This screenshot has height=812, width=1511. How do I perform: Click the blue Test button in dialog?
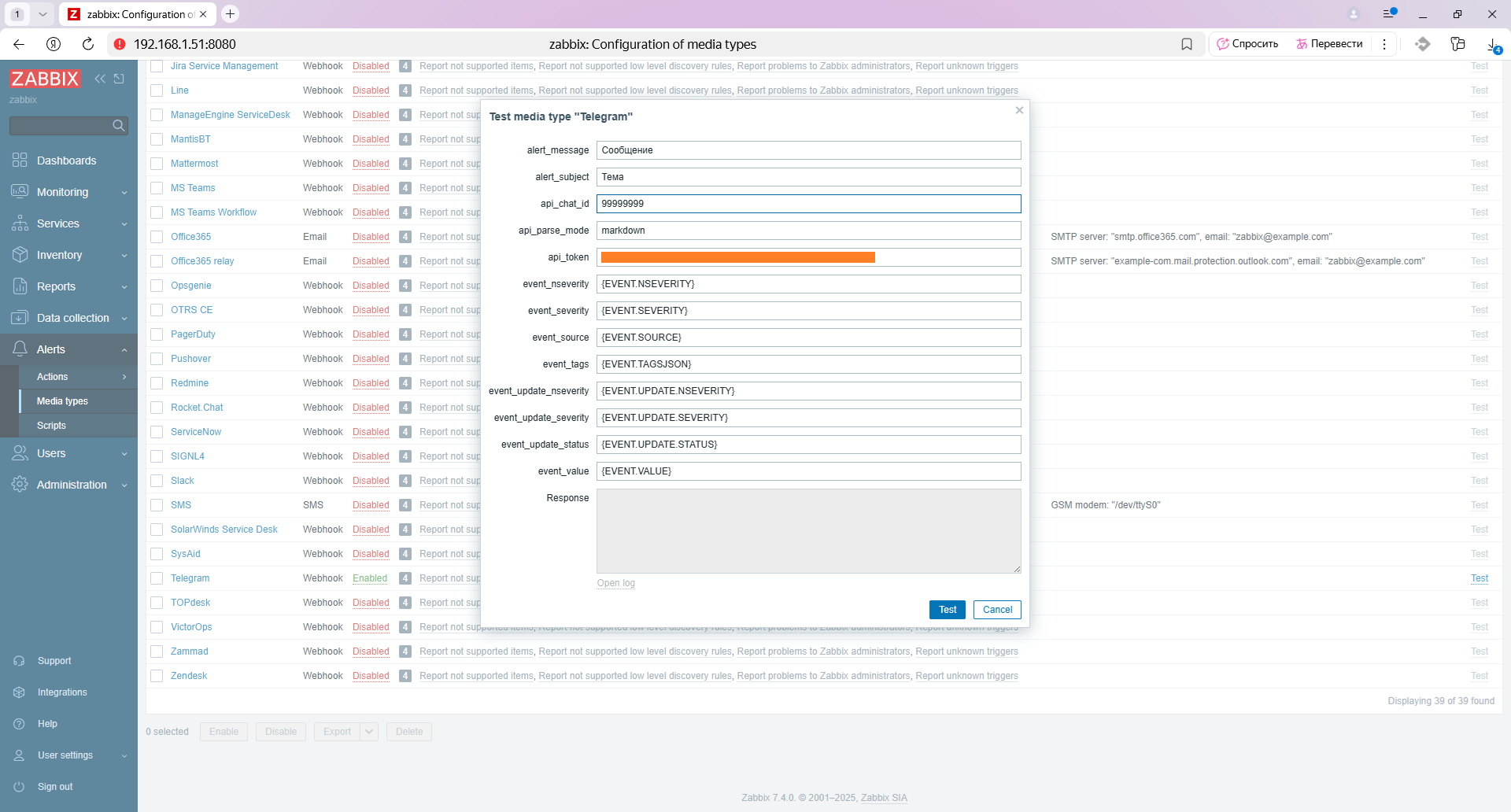(x=948, y=610)
